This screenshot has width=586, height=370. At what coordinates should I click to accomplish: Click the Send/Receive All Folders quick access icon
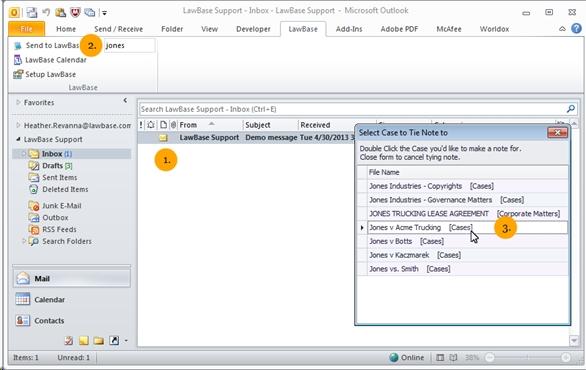tap(32, 12)
